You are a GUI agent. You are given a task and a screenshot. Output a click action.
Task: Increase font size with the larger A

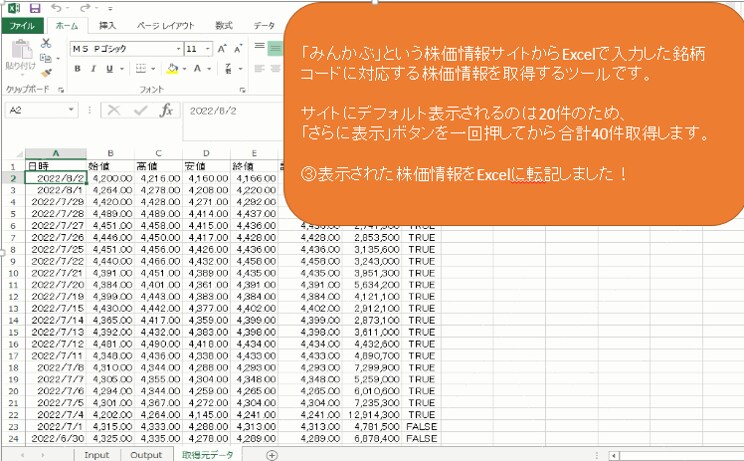coord(222,48)
